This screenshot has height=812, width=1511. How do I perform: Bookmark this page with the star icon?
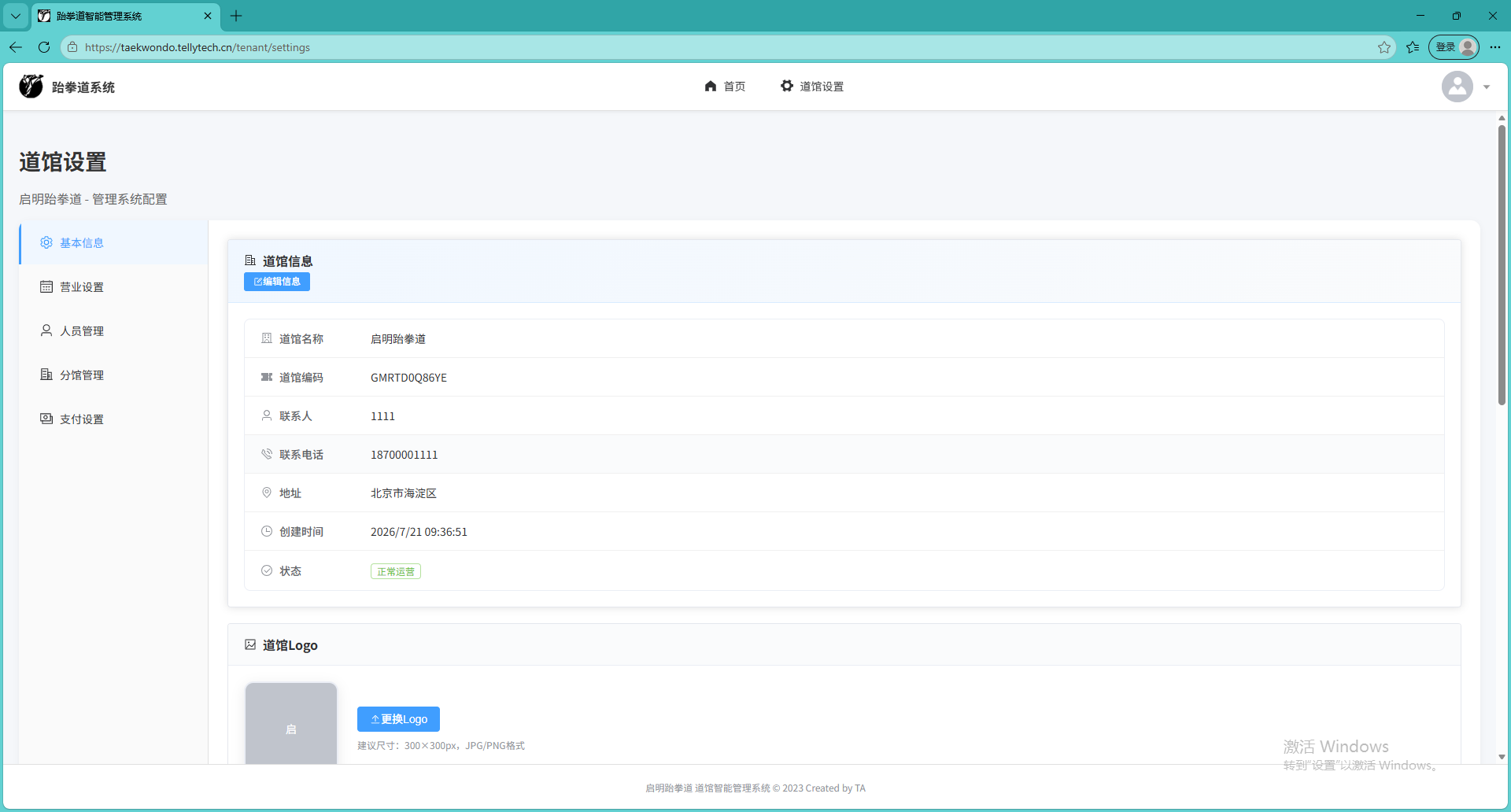pyautogui.click(x=1384, y=47)
